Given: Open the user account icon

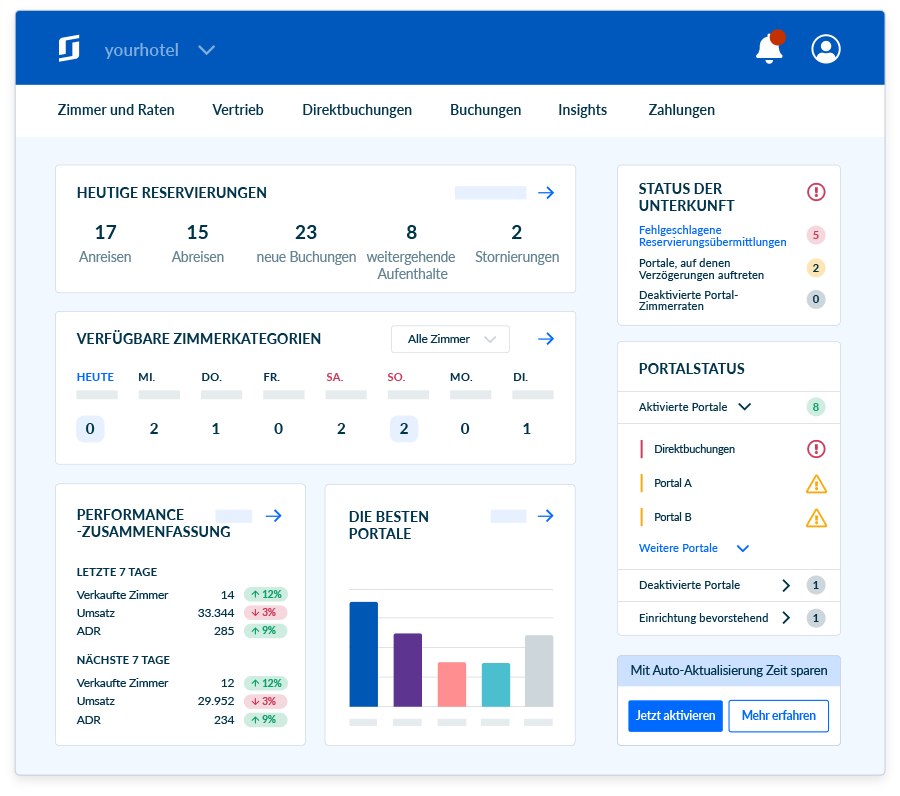Looking at the screenshot, I should click(826, 48).
